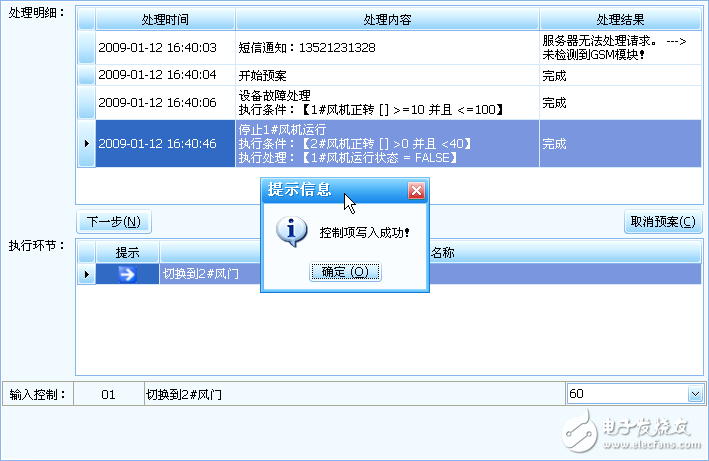
Task: Click row selector arrow of 16:40:46 row
Action: tap(86, 144)
